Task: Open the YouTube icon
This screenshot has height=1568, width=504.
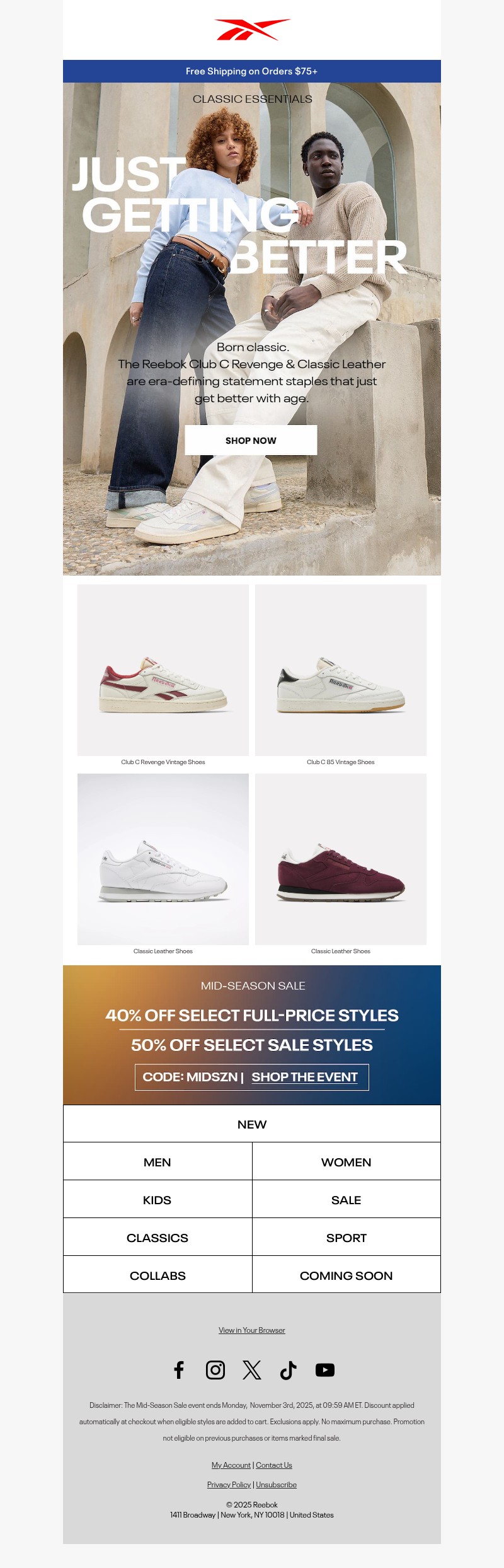Action: pyautogui.click(x=325, y=1370)
